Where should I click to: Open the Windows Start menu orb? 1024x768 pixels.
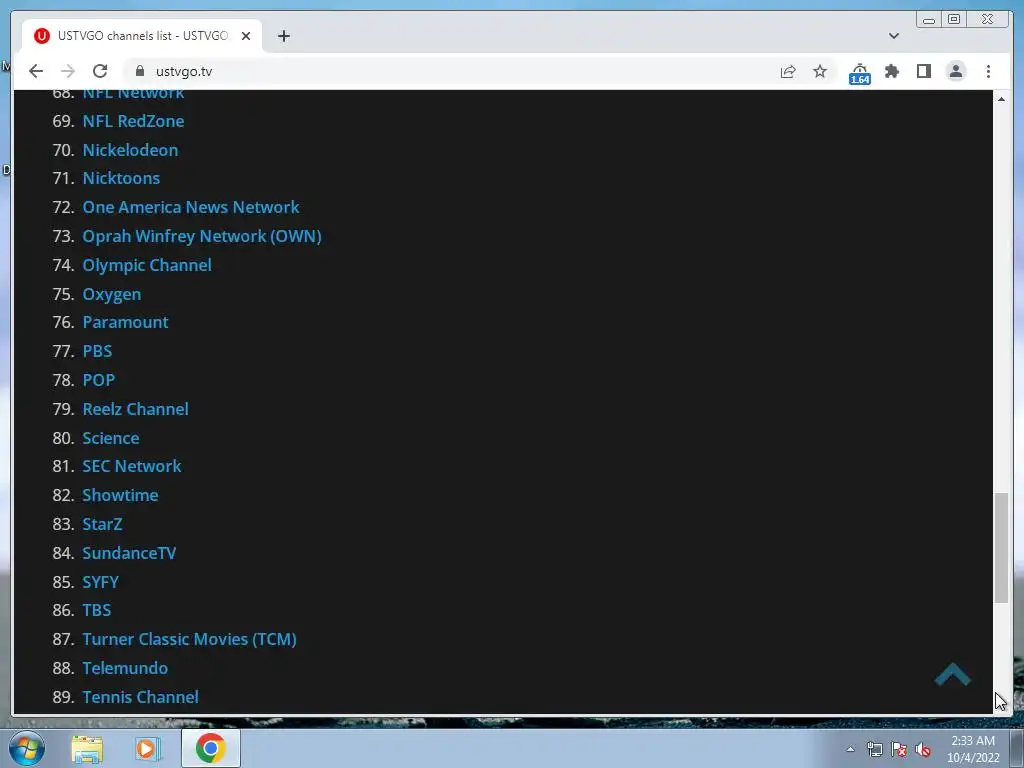(27, 748)
